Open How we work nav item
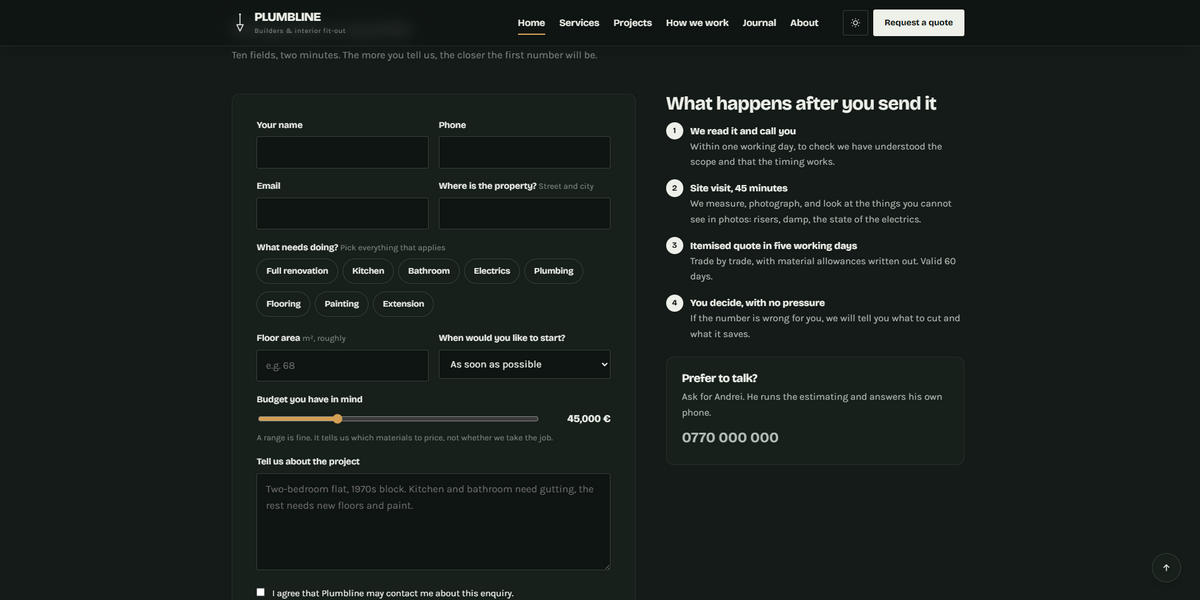 (x=697, y=23)
